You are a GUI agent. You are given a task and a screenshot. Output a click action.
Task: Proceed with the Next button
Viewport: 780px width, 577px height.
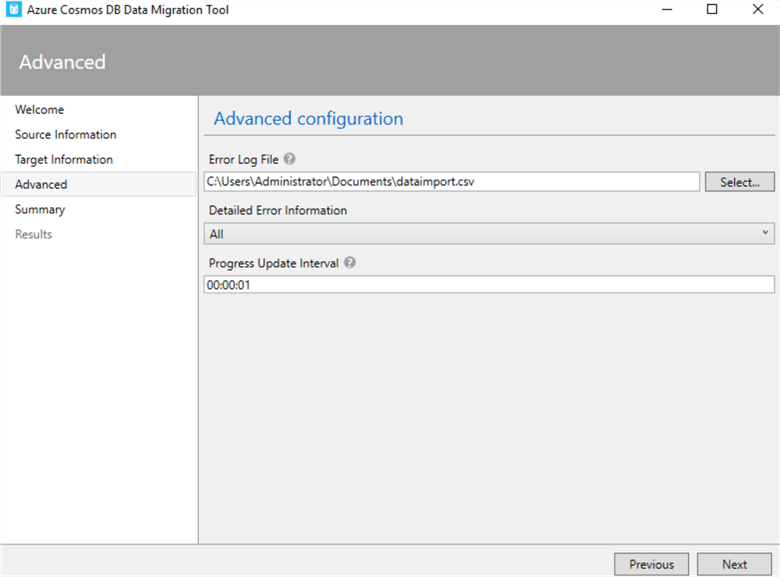click(x=734, y=564)
